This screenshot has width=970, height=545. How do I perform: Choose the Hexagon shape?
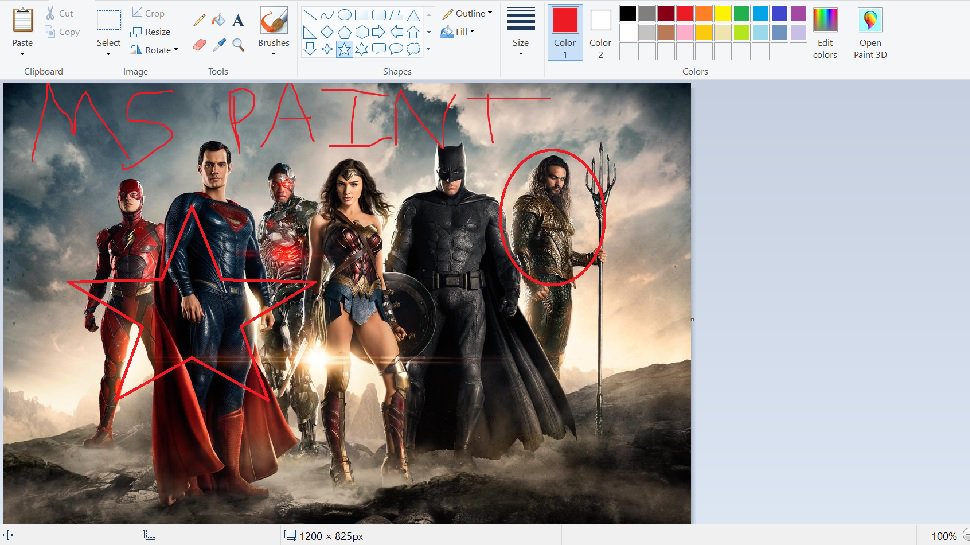[362, 32]
